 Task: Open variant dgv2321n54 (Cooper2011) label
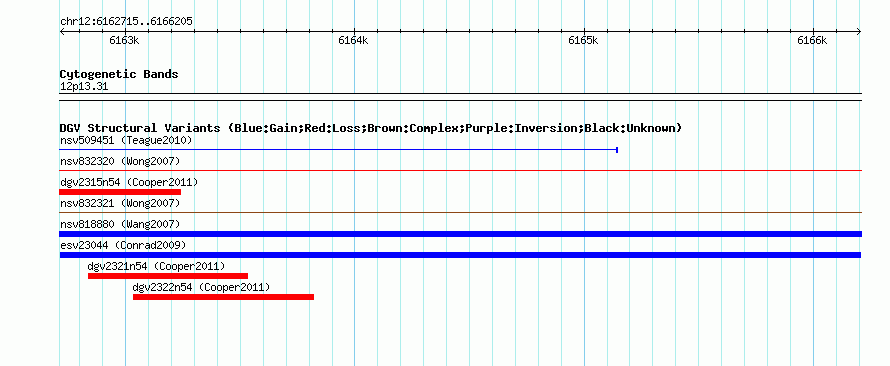tap(156, 266)
